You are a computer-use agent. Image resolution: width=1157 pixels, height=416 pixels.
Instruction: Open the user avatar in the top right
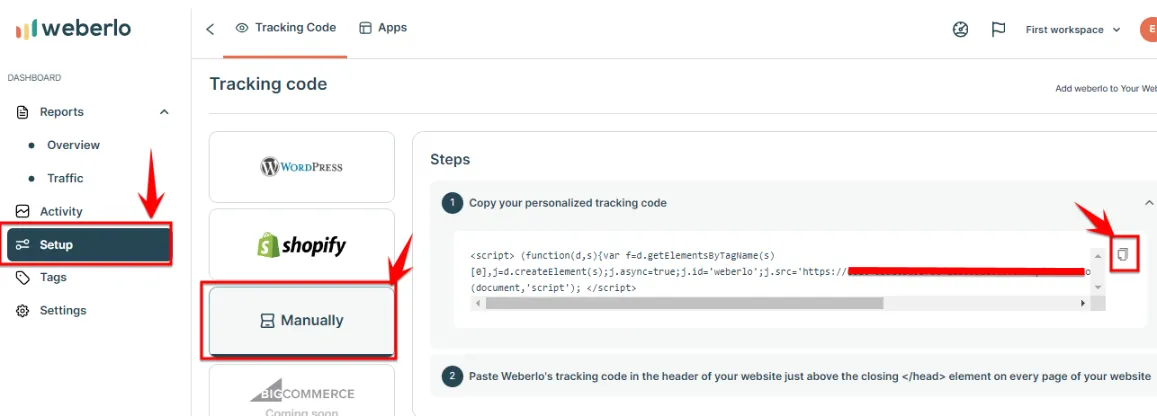point(1149,30)
